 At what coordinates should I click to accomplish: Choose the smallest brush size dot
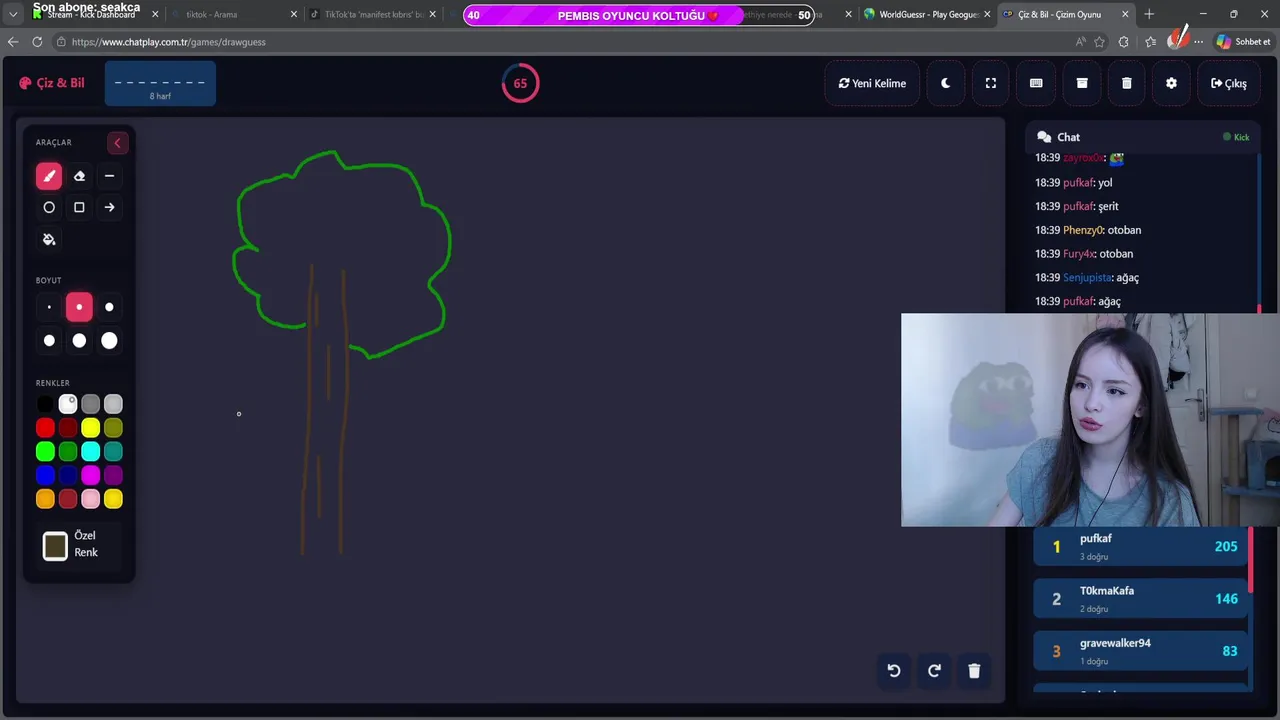click(49, 307)
